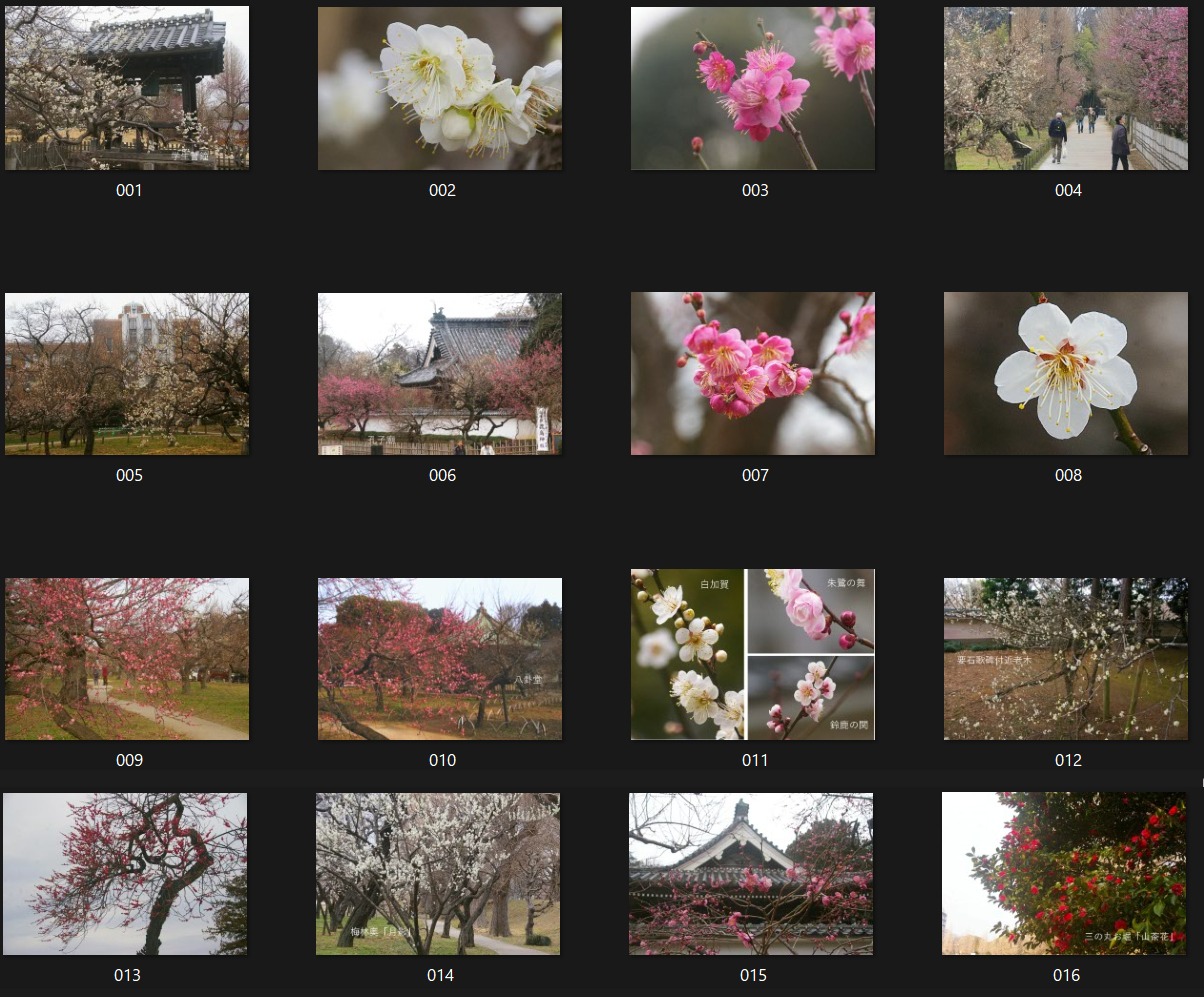Click the filename label 014
Viewport: 1204px width, 998px height.
click(440, 975)
